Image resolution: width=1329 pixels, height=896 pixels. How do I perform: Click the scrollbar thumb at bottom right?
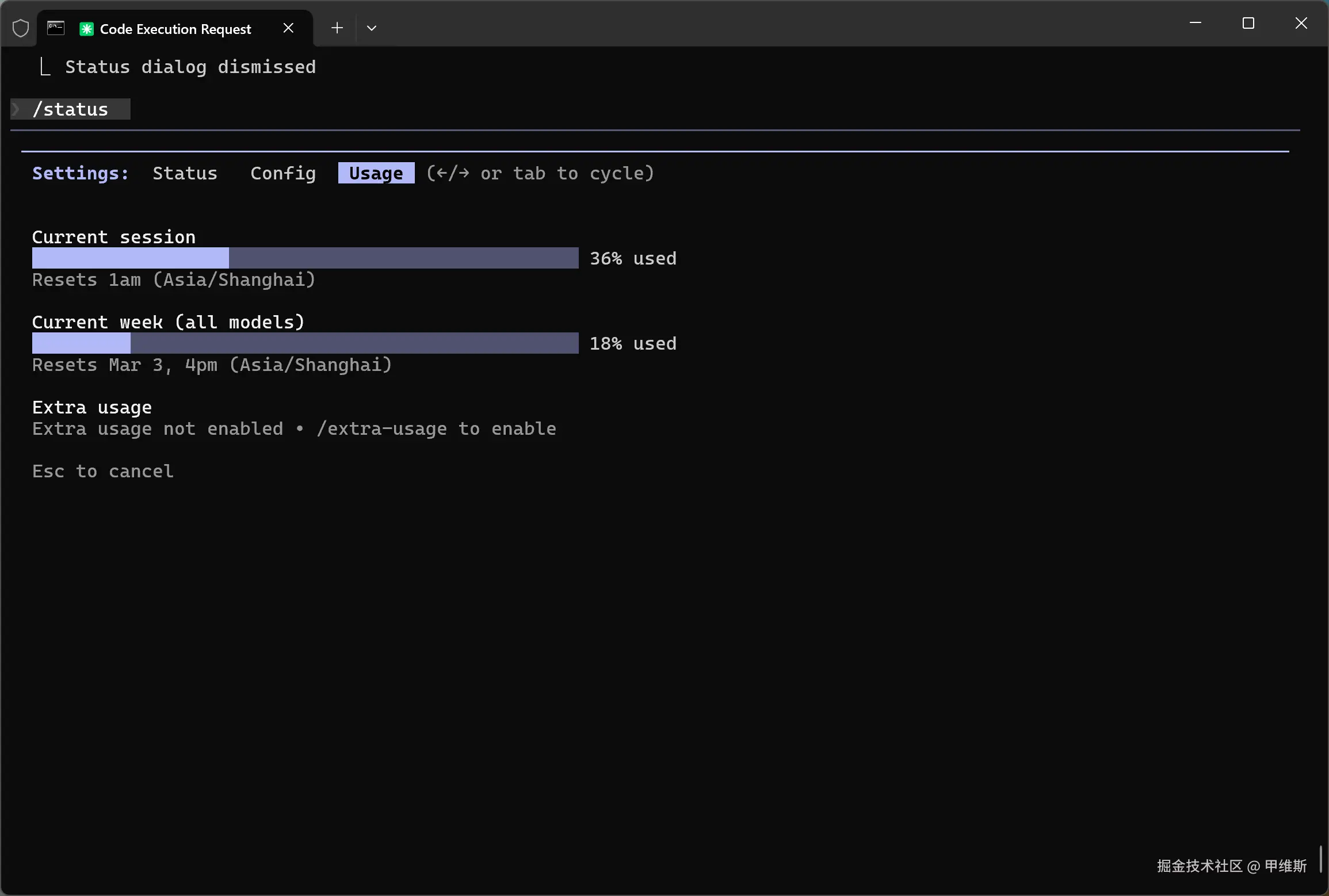click(1320, 859)
